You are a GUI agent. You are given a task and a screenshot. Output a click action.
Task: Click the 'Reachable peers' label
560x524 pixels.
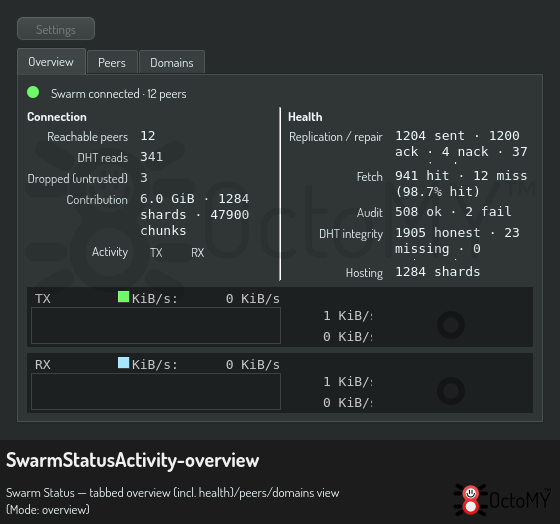click(x=88, y=137)
